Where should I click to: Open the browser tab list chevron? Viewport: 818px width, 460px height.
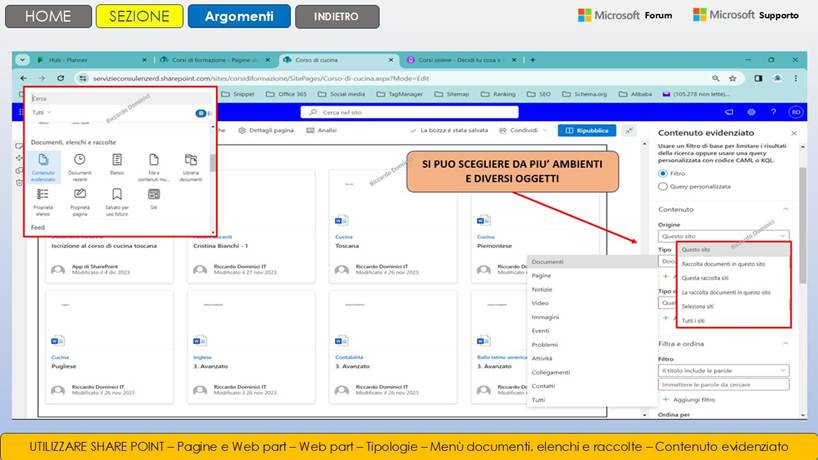coord(22,60)
